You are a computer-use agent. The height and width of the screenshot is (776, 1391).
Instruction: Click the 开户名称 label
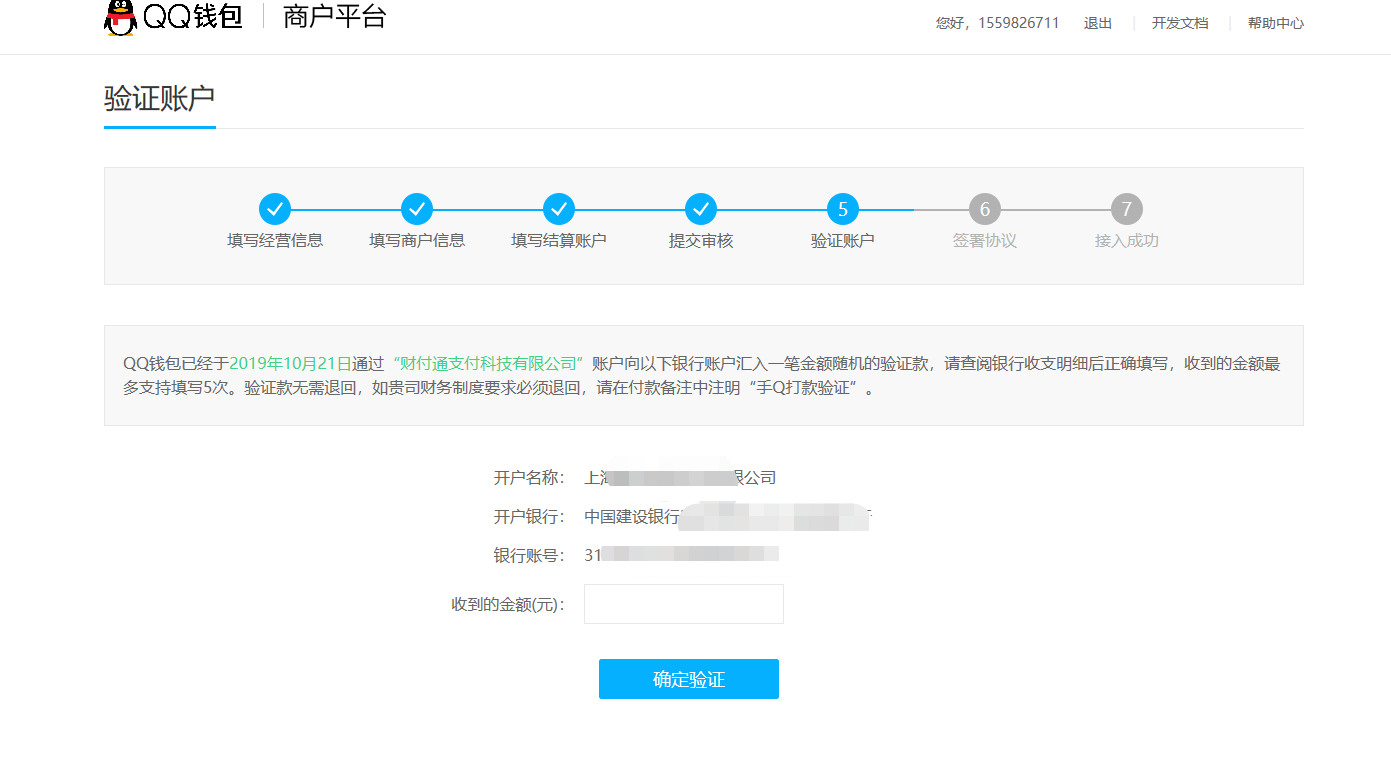click(x=529, y=478)
